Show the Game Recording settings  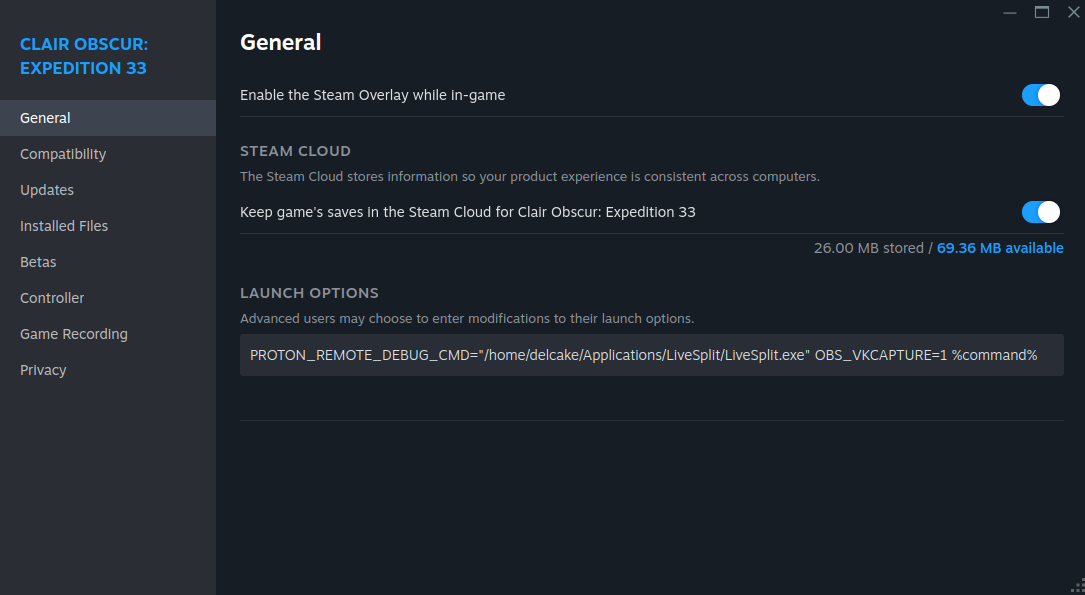[x=74, y=334]
